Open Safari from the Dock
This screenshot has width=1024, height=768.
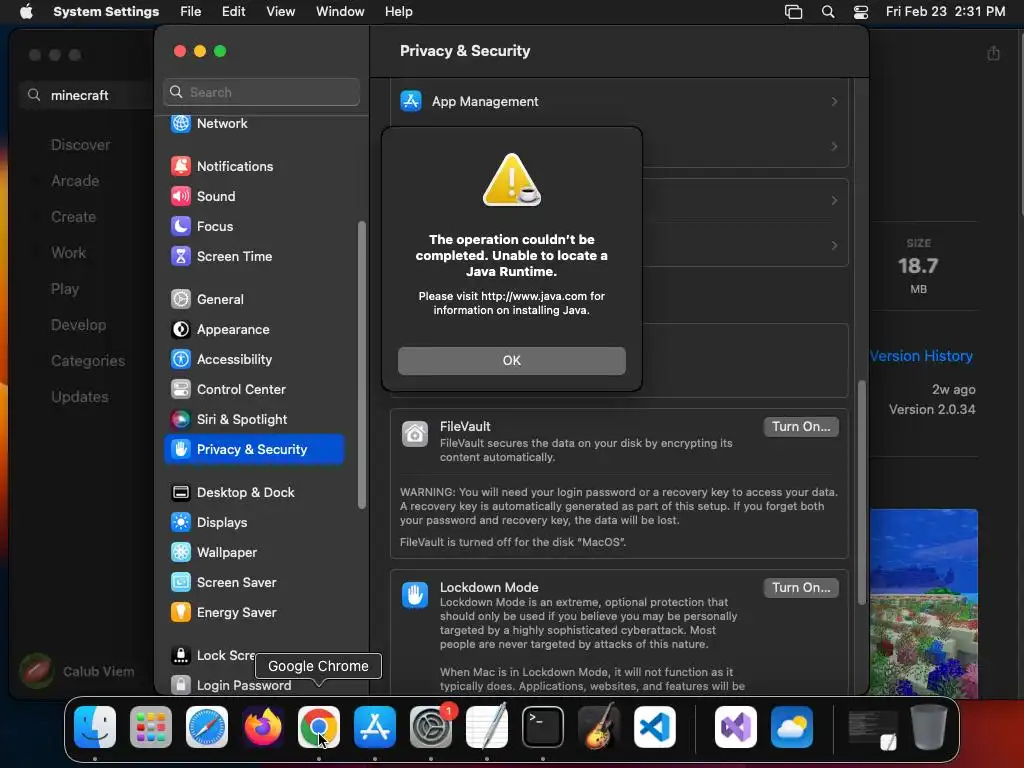tap(207, 727)
